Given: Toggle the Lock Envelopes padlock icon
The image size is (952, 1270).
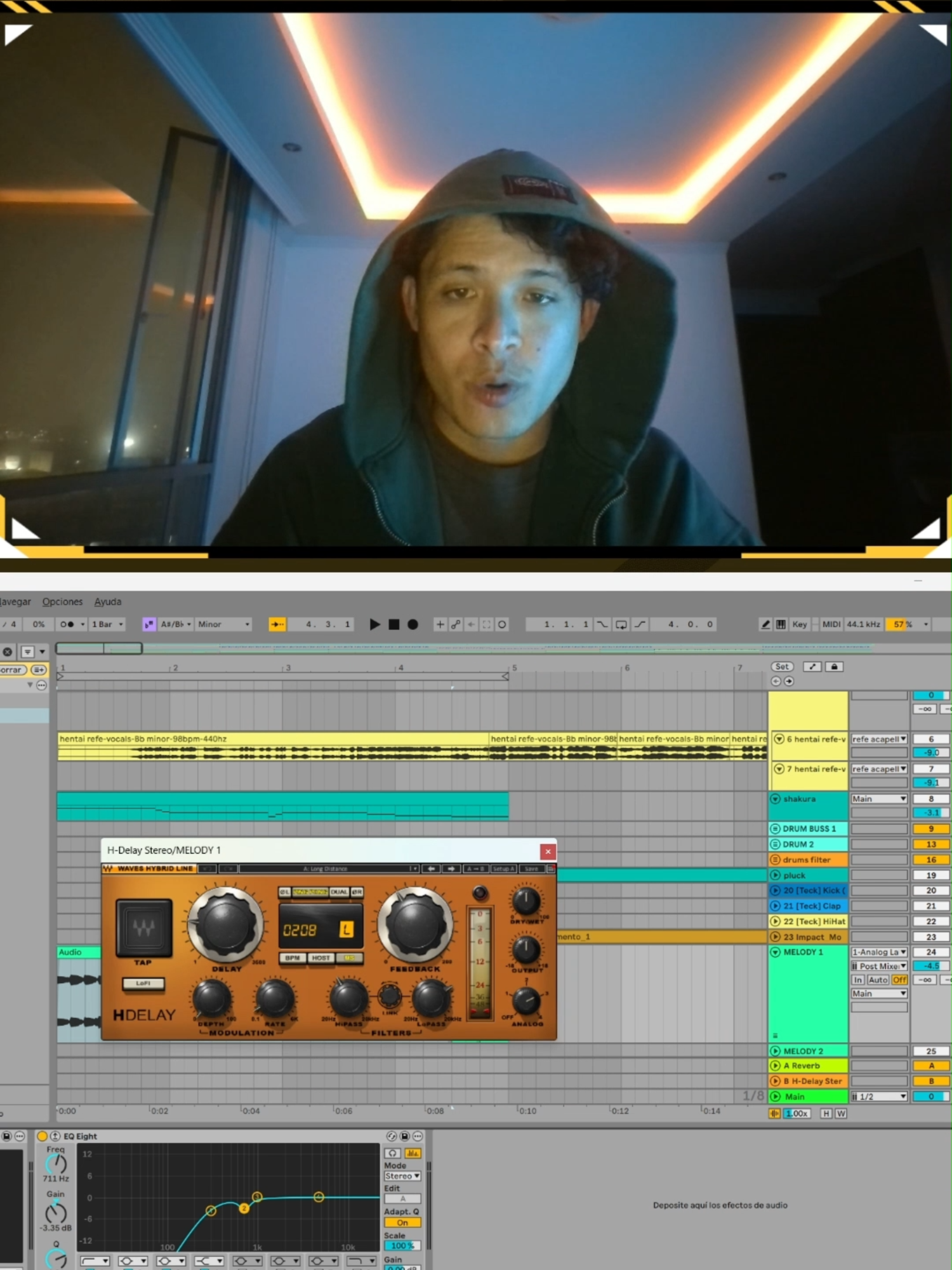Looking at the screenshot, I should (834, 667).
